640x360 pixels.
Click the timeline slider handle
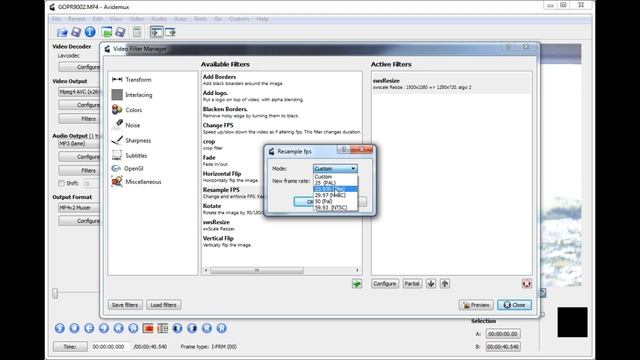coord(55,293)
